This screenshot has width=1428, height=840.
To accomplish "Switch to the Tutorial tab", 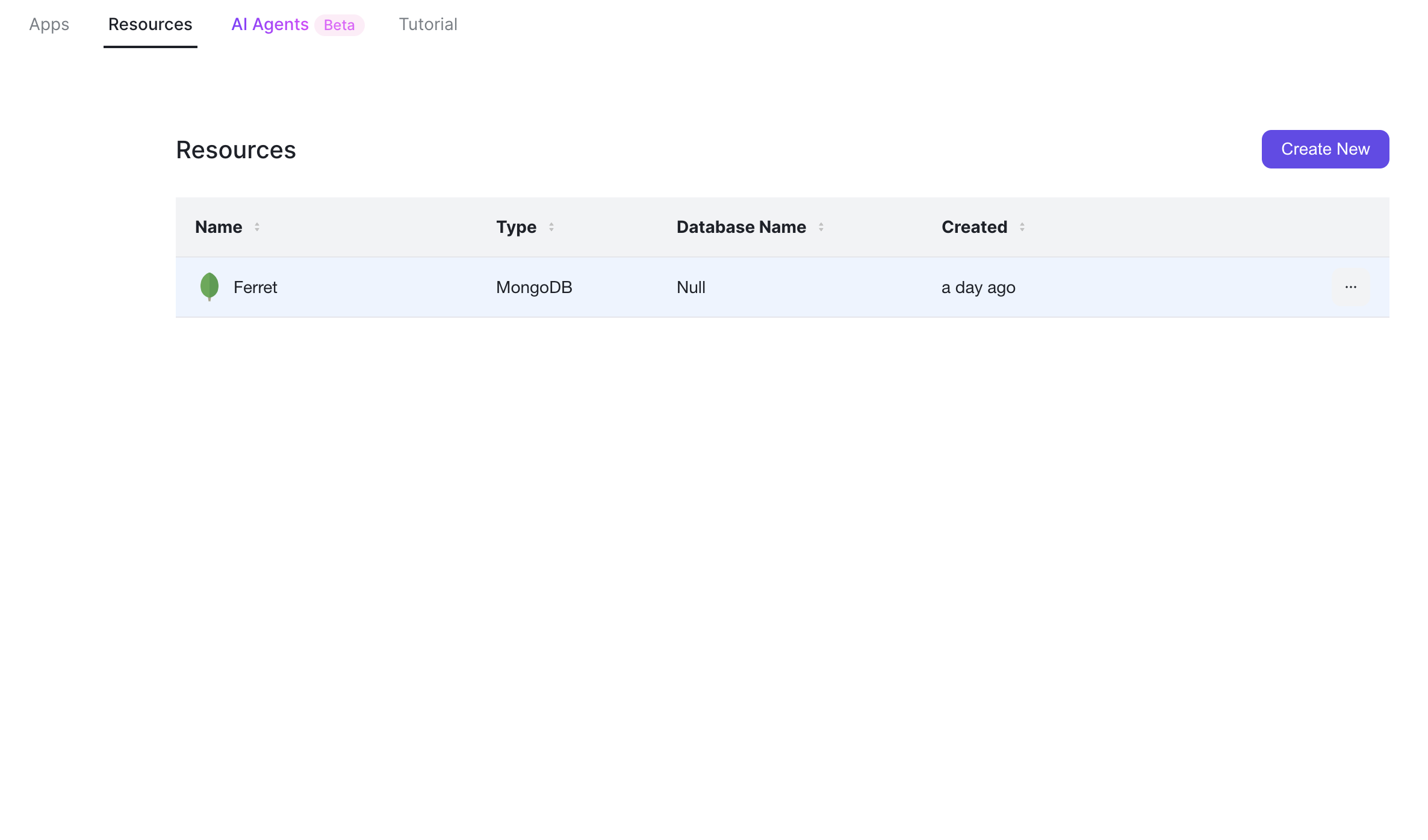I will click(x=427, y=24).
